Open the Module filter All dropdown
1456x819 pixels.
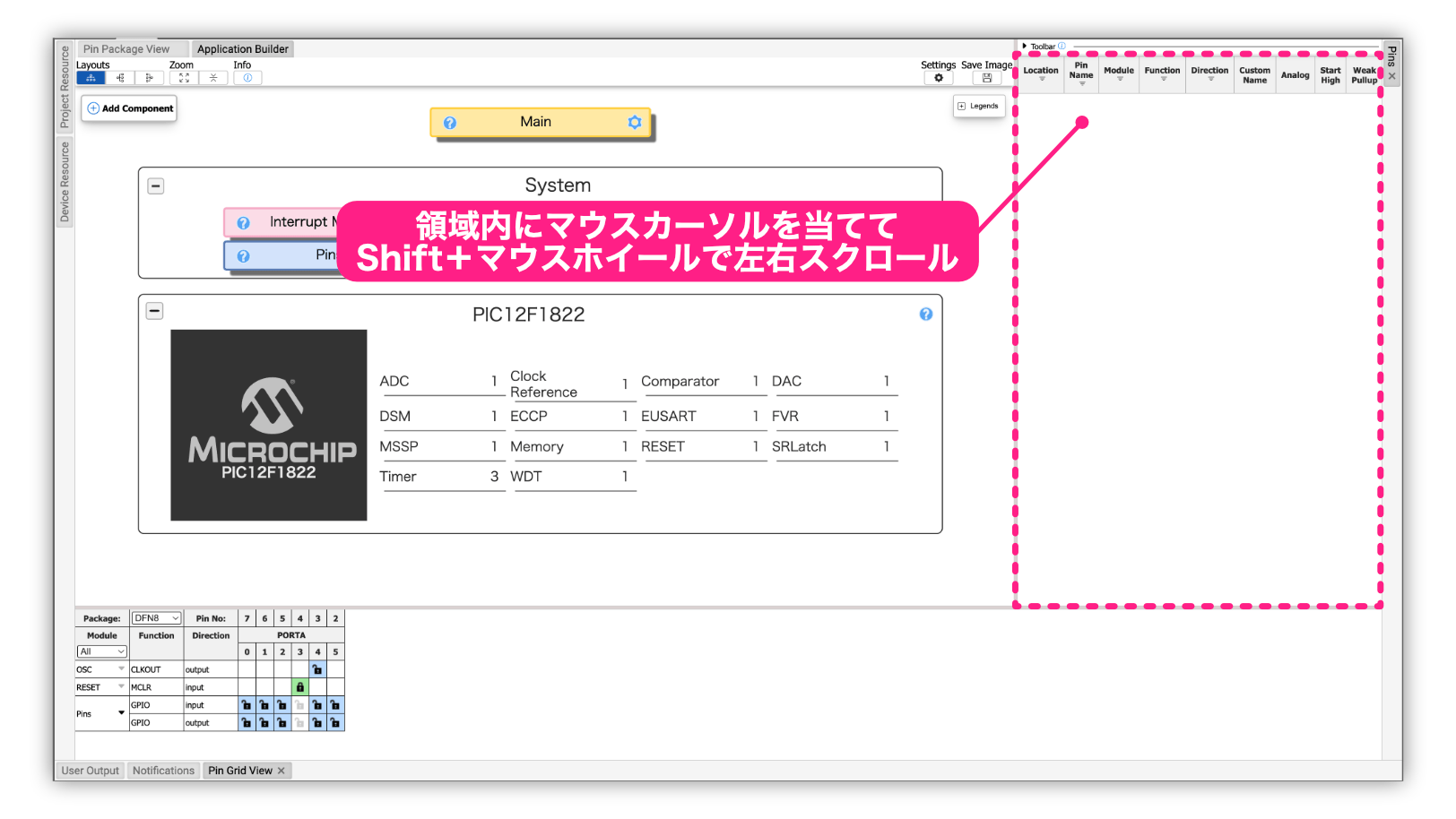101,651
